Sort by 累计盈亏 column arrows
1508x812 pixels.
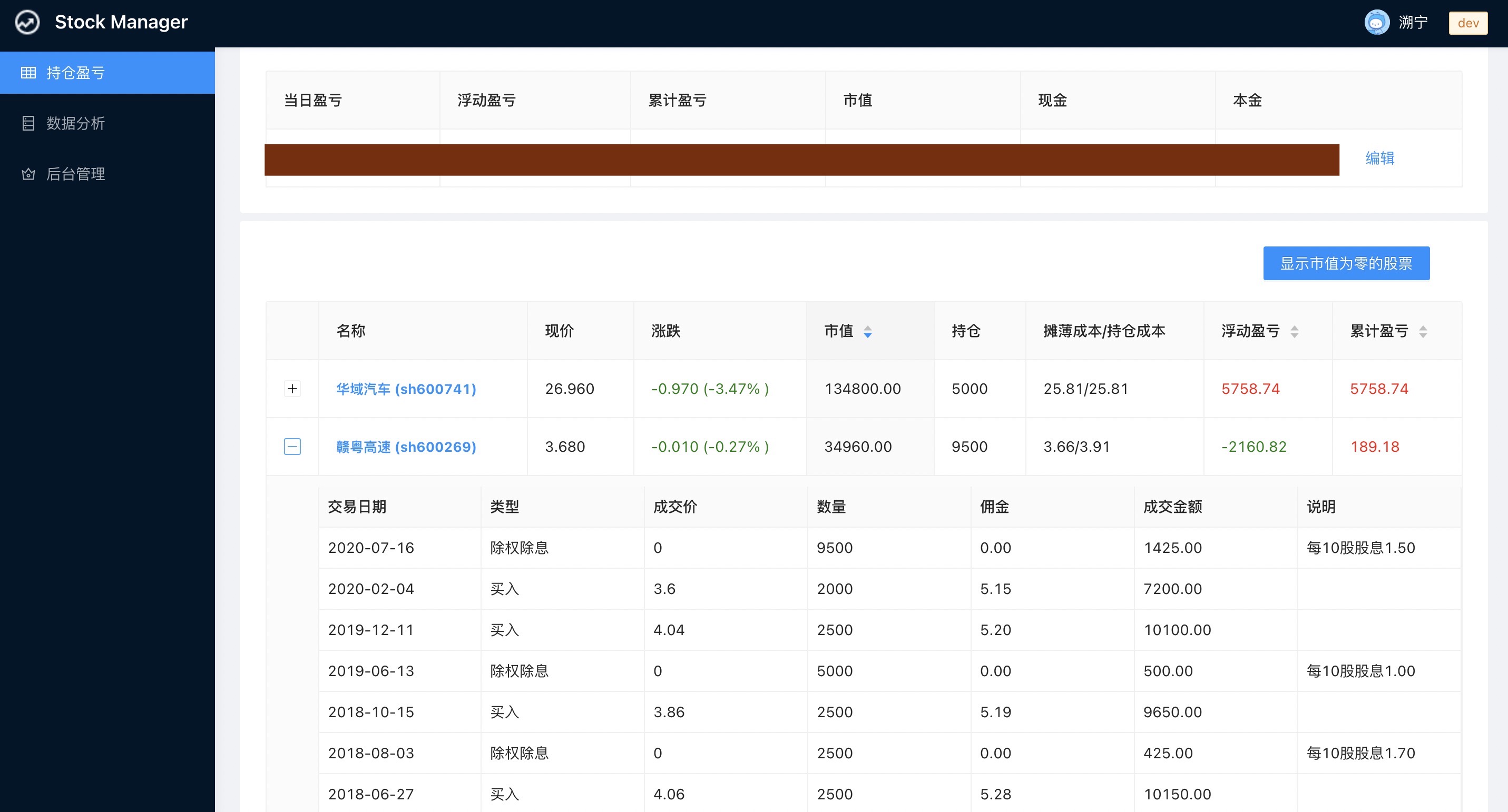tap(1423, 332)
